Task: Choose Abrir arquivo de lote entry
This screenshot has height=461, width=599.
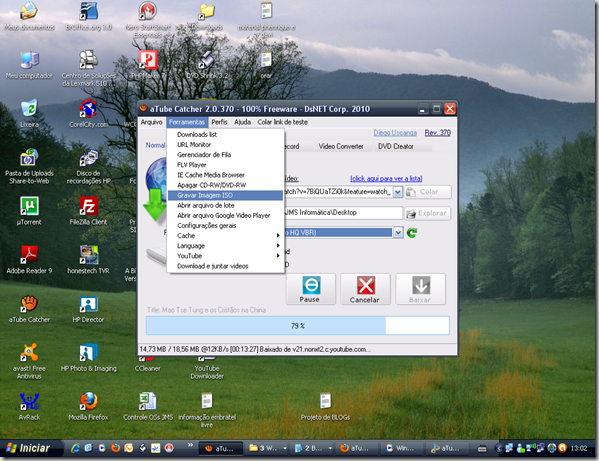Action: pos(225,205)
